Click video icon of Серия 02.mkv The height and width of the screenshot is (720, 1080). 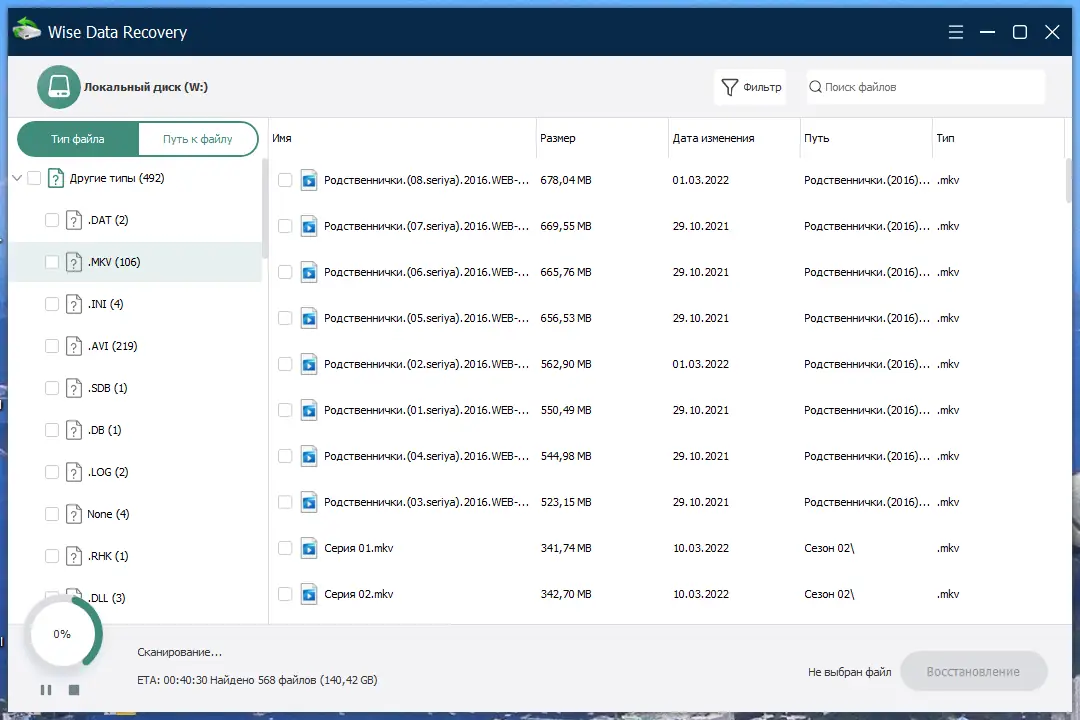pyautogui.click(x=309, y=595)
